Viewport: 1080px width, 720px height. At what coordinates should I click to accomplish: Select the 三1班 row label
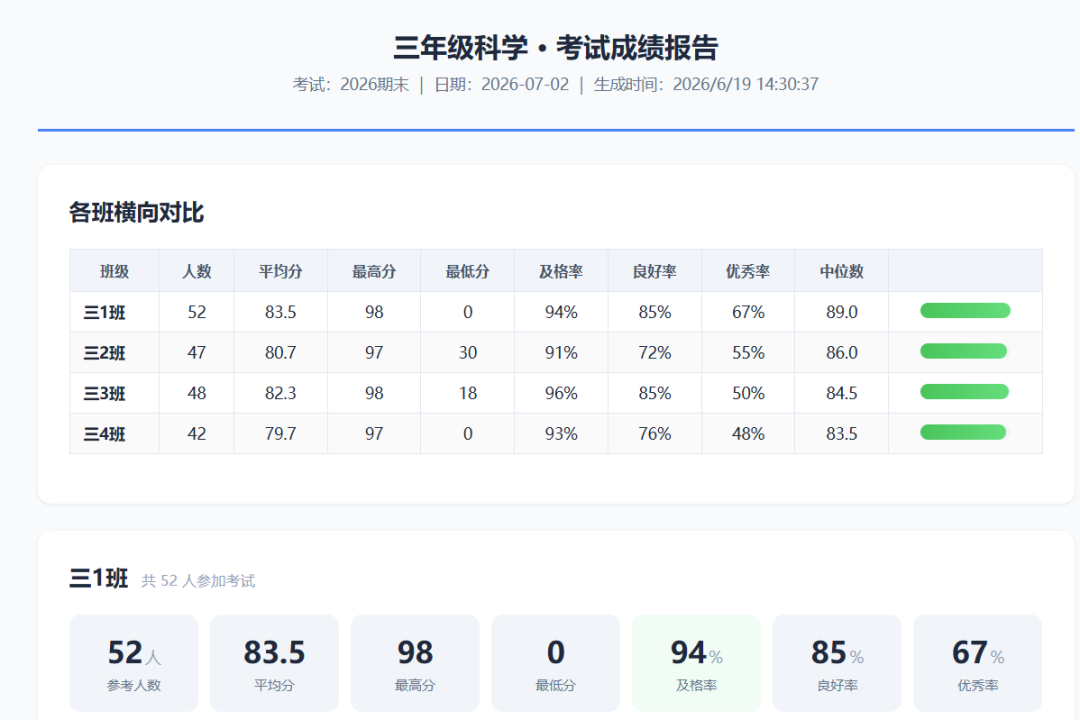[x=105, y=313]
